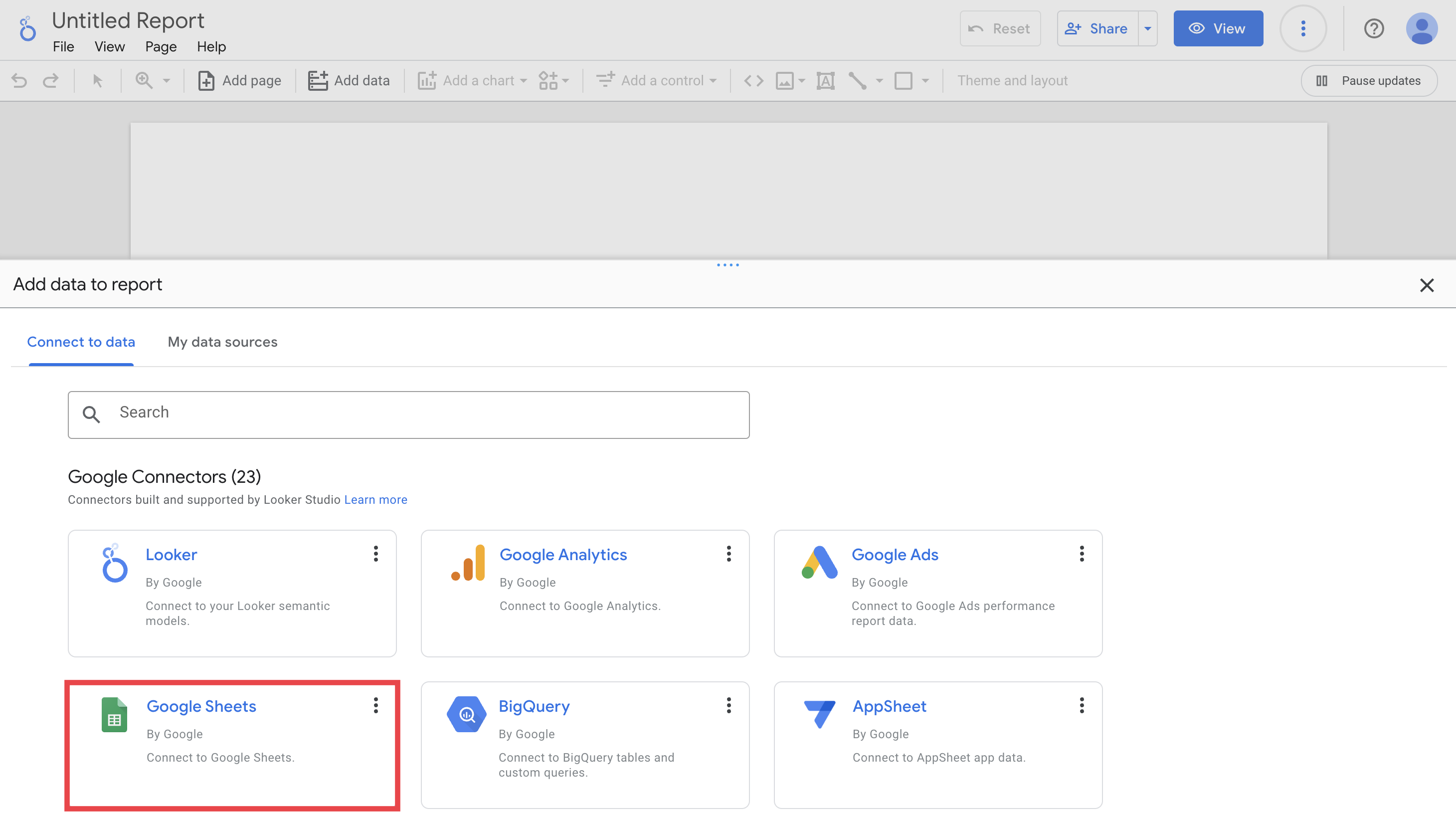Open the help question mark icon

[1374, 28]
